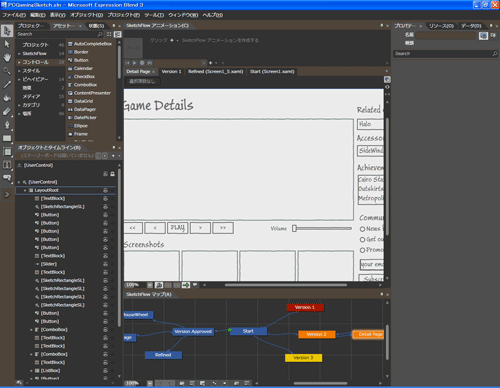Click the active view icon beside artboard header
The height and width of the screenshot is (388, 500).
tap(387, 79)
